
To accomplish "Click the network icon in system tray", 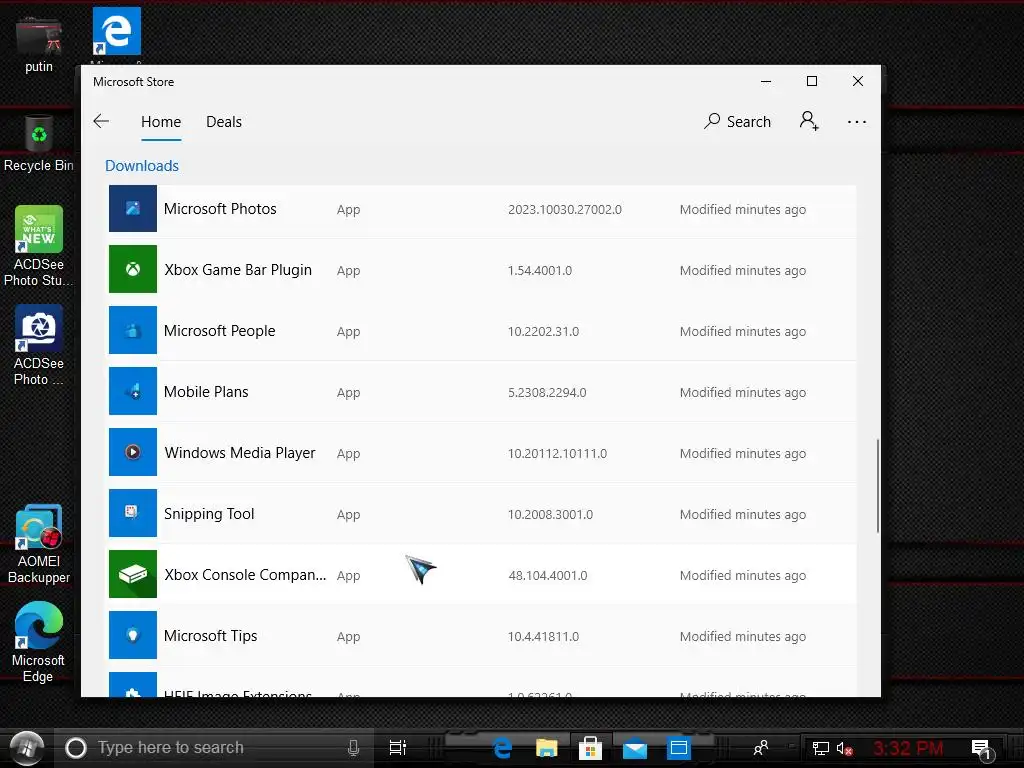I will [820, 748].
